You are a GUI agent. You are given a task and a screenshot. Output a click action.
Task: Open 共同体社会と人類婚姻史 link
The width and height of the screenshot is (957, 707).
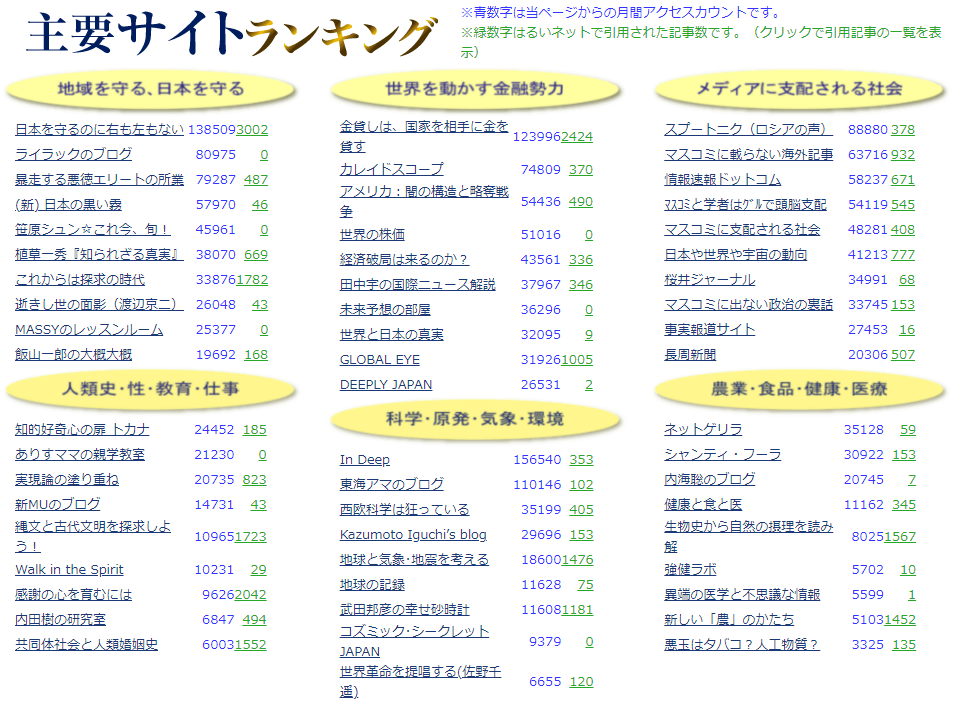[86, 645]
